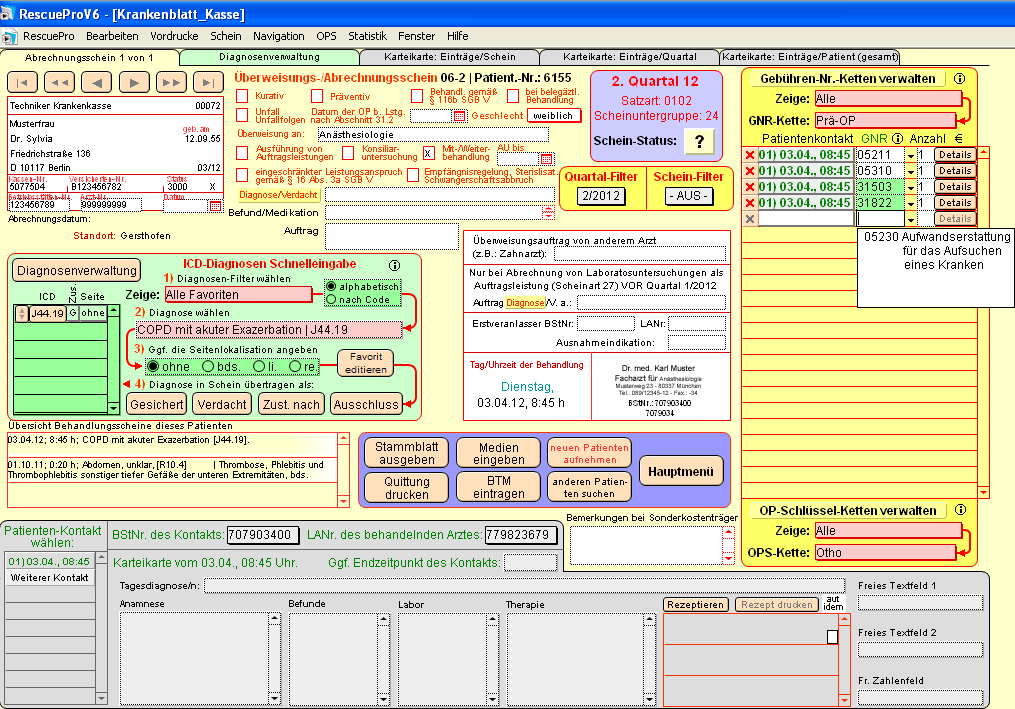Remove the GNR 31822 entry via red X

[x=750, y=202]
